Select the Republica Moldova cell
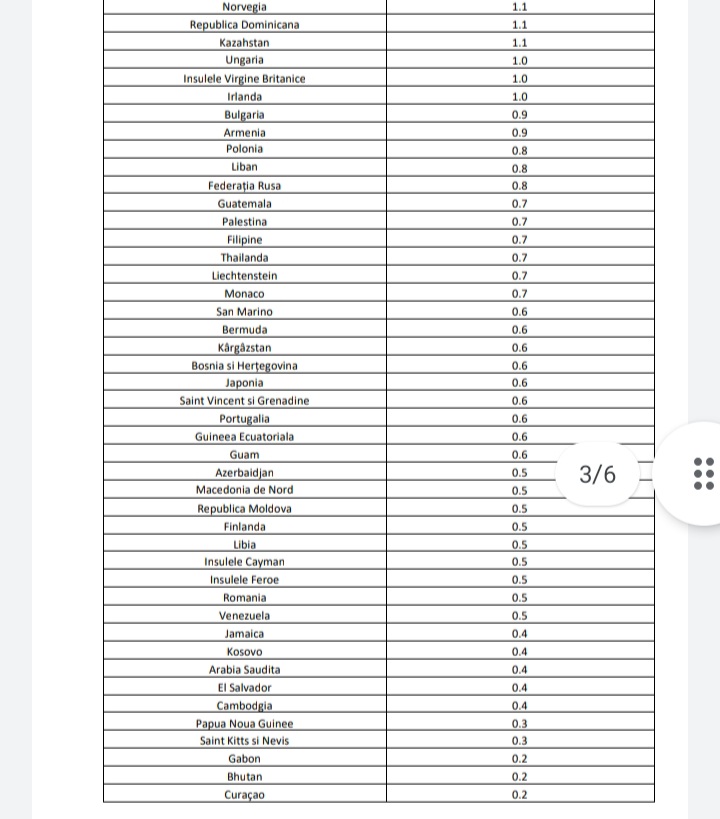 coord(245,509)
